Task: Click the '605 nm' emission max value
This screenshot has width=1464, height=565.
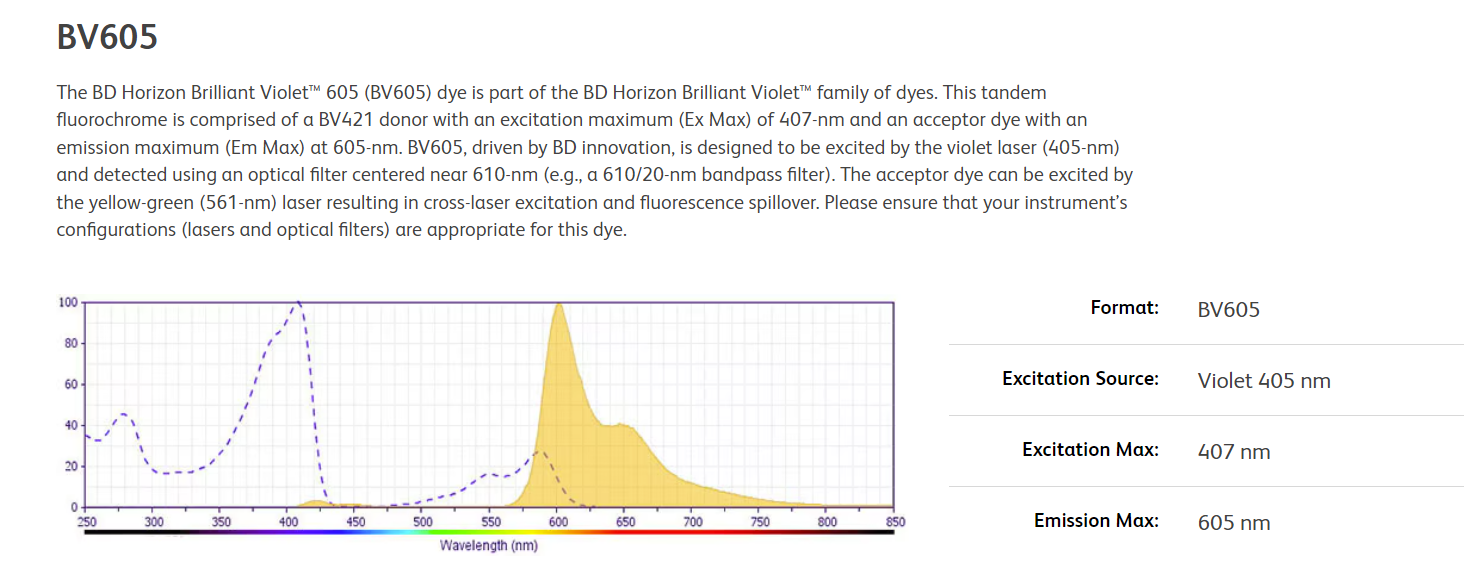Action: (1233, 522)
